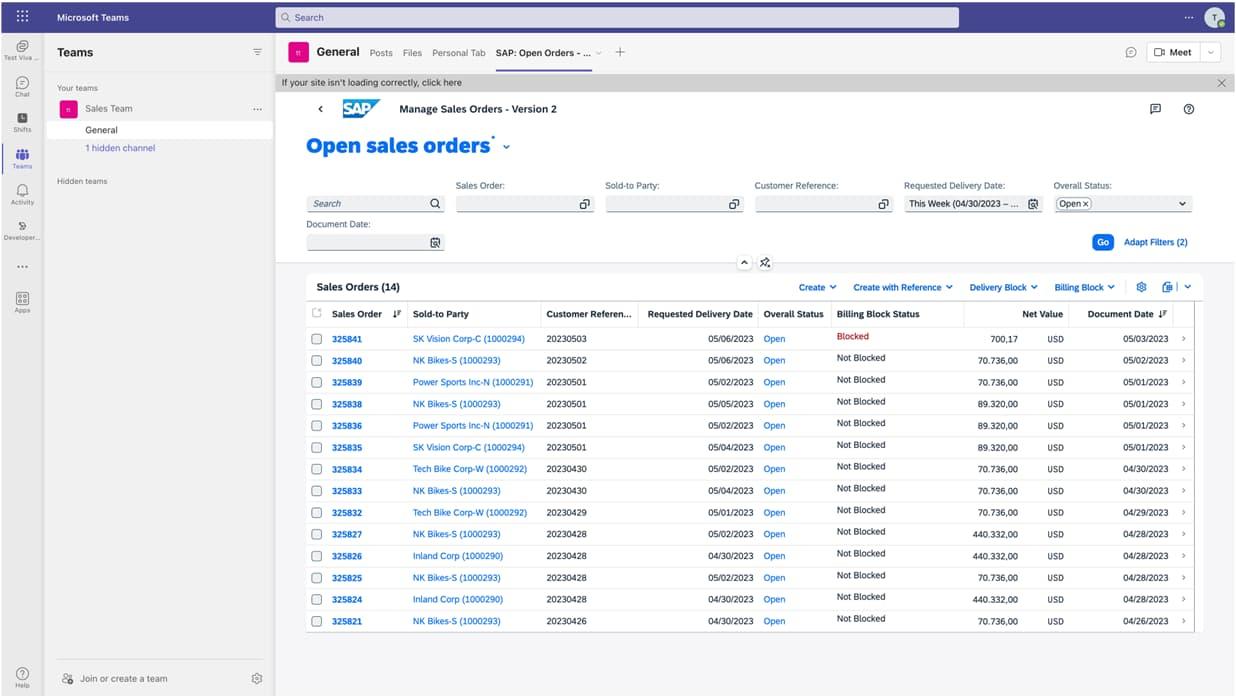
Task: Select the Teams icon in sidebar
Action: point(22,158)
